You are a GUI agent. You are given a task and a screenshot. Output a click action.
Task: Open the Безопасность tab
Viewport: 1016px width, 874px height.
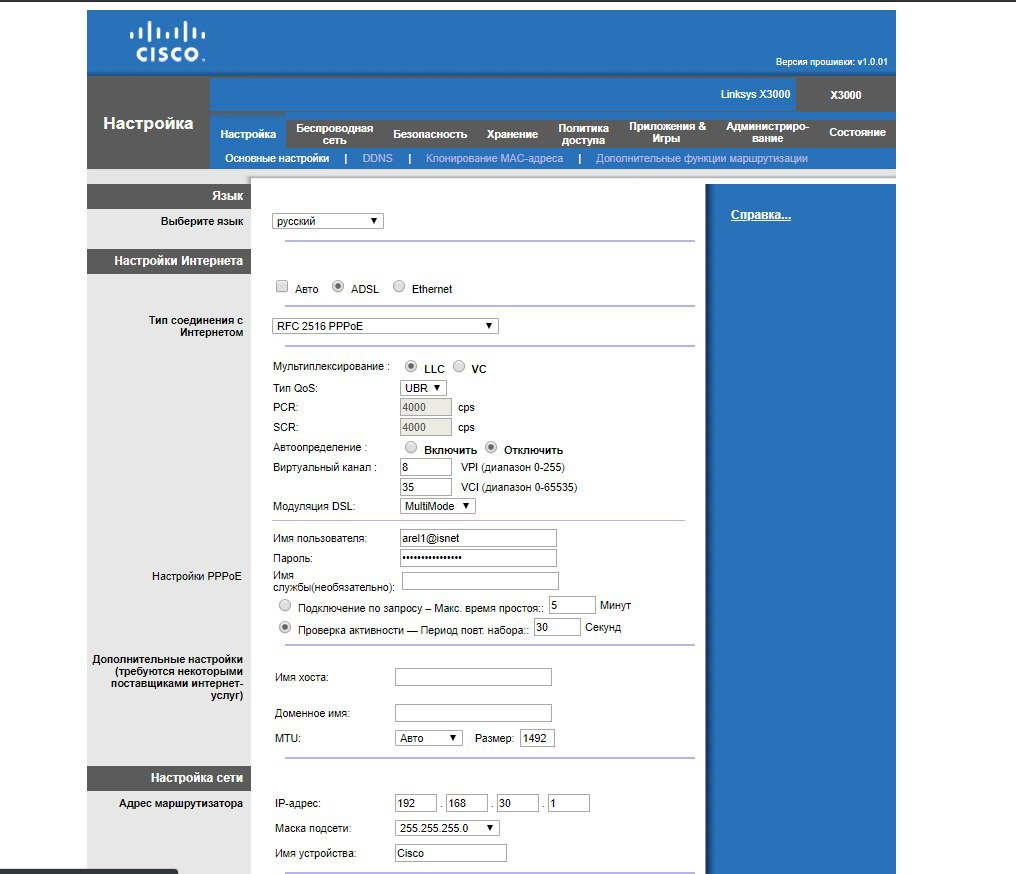(x=430, y=134)
